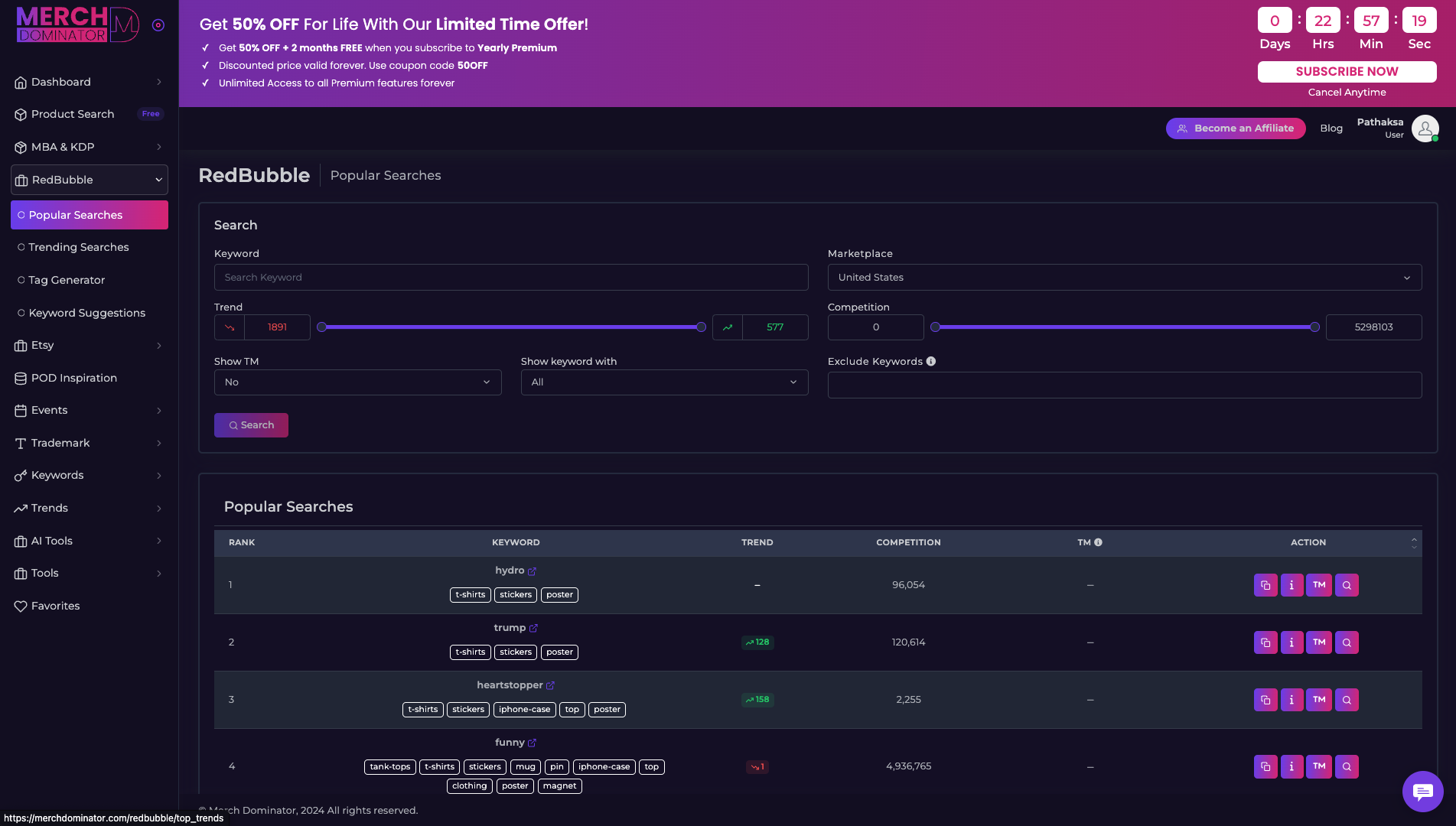This screenshot has height=826, width=1456.
Task: Click Exclude Keywords info icon
Action: click(931, 362)
